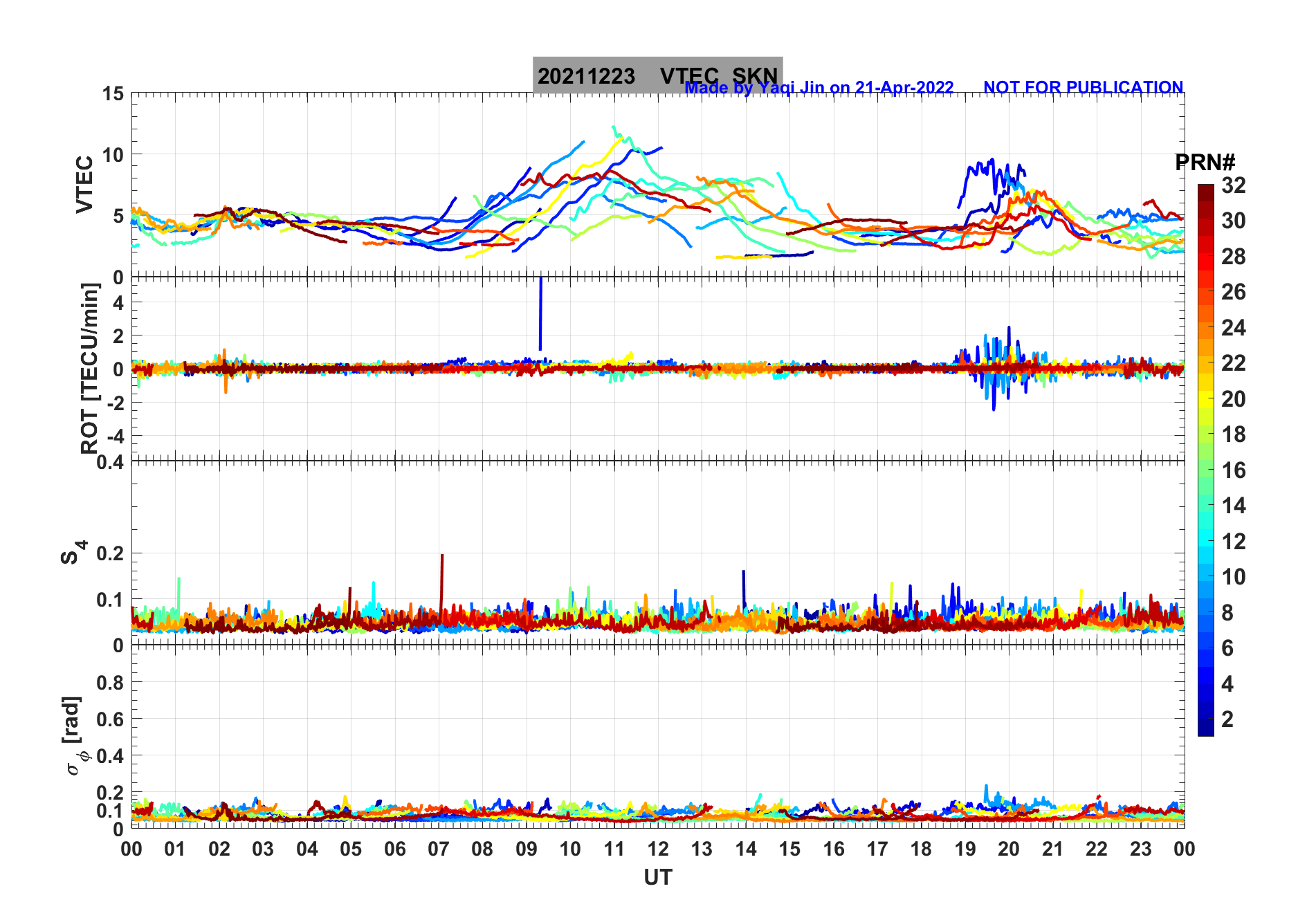The height and width of the screenshot is (920, 1316).
Task: Click the PRN colorbar gradient strip
Action: point(1205,460)
